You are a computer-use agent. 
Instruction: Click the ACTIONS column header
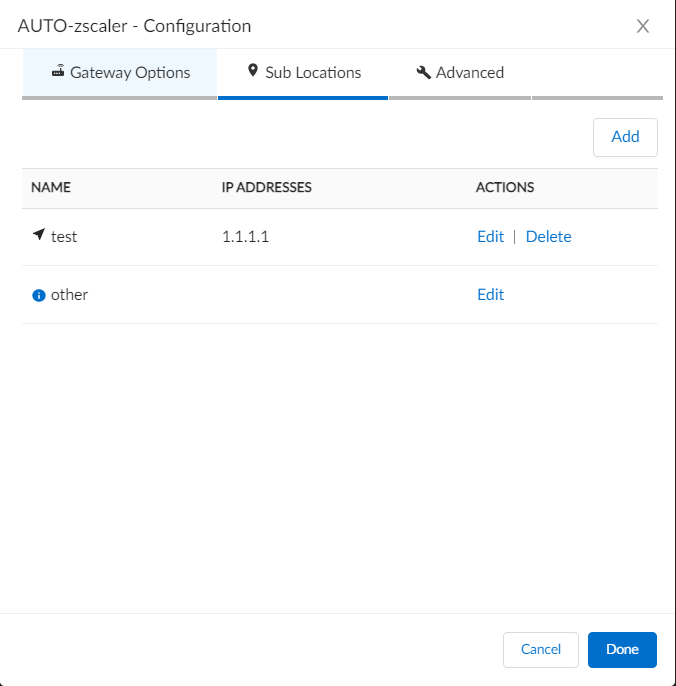tap(505, 188)
